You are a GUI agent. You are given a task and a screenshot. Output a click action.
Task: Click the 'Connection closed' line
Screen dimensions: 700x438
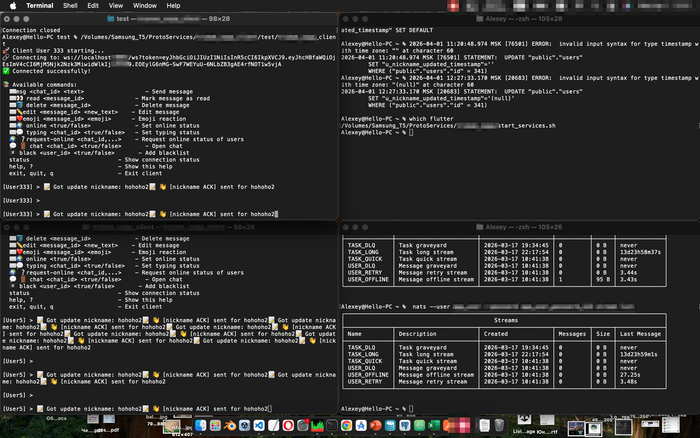coord(31,30)
